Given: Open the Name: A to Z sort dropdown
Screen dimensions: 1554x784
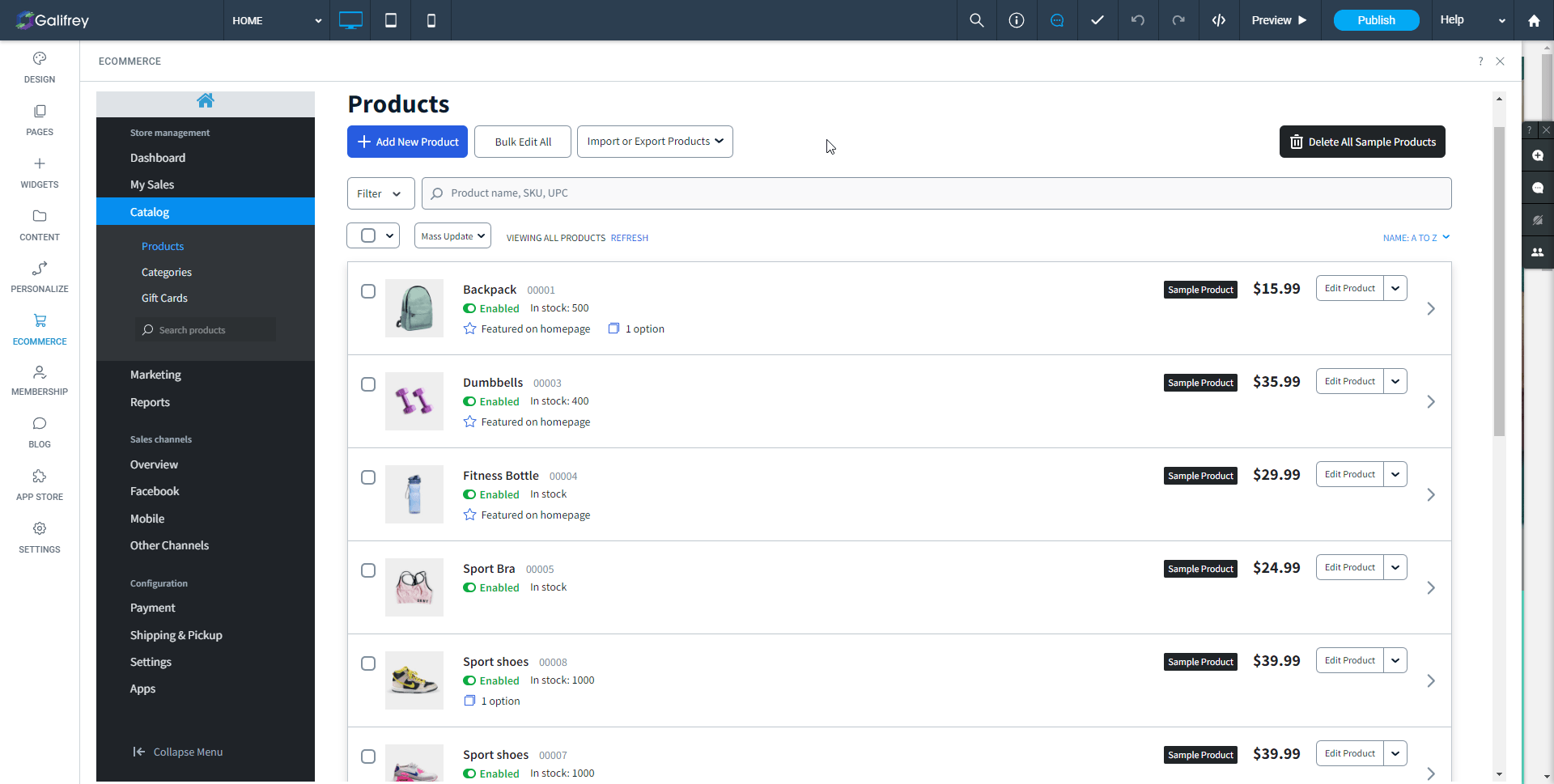Looking at the screenshot, I should pyautogui.click(x=1416, y=238).
